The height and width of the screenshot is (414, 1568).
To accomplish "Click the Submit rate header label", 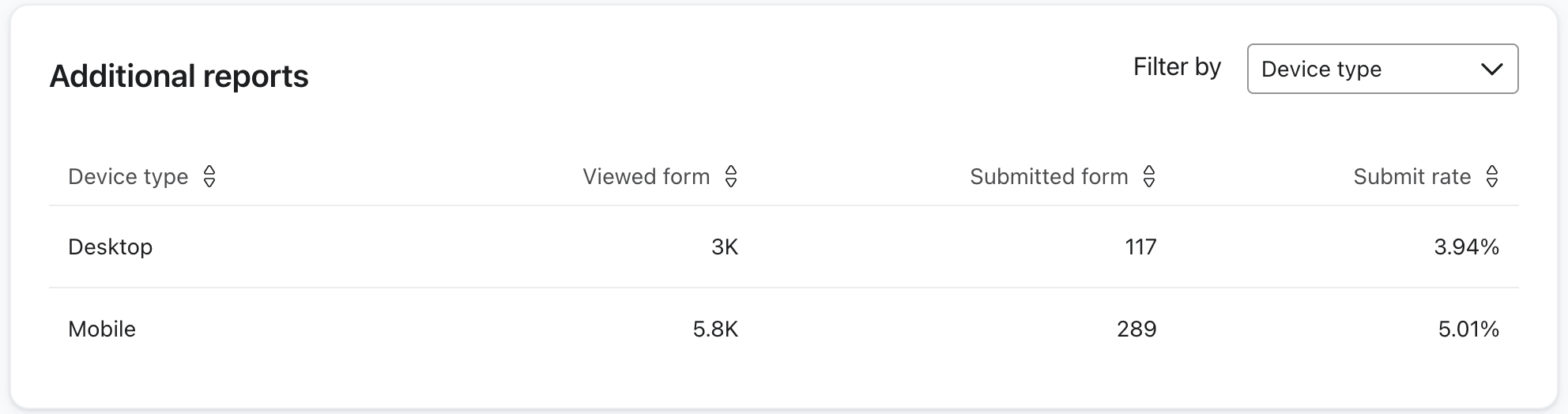I will [1412, 176].
